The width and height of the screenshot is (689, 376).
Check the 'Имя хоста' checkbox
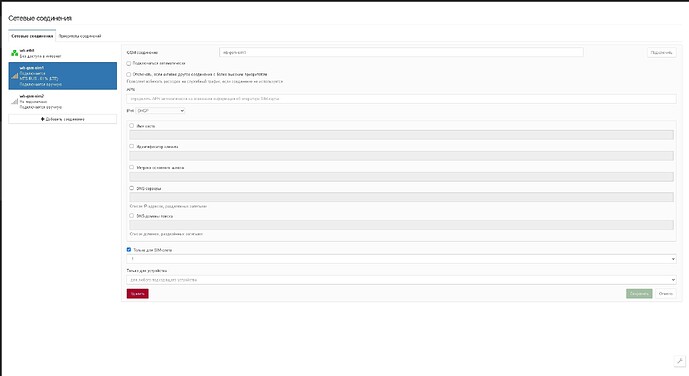[x=131, y=126]
